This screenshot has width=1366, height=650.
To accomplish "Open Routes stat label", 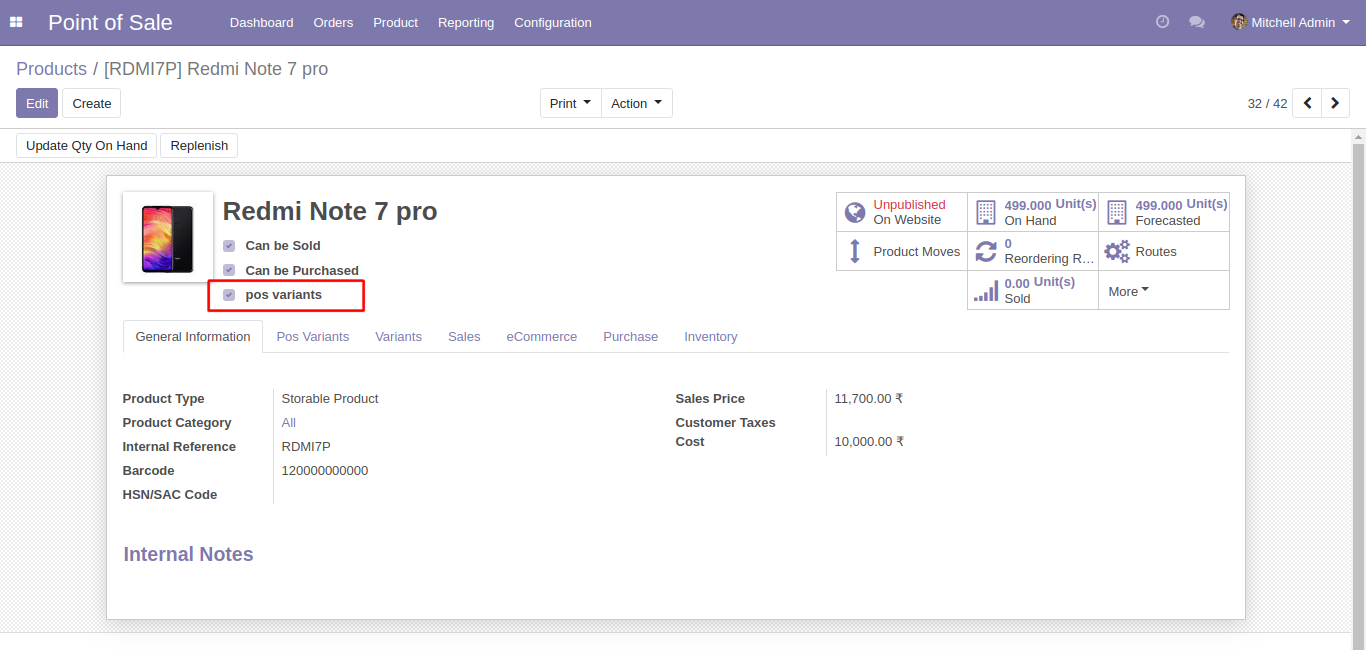I will [x=1156, y=251].
